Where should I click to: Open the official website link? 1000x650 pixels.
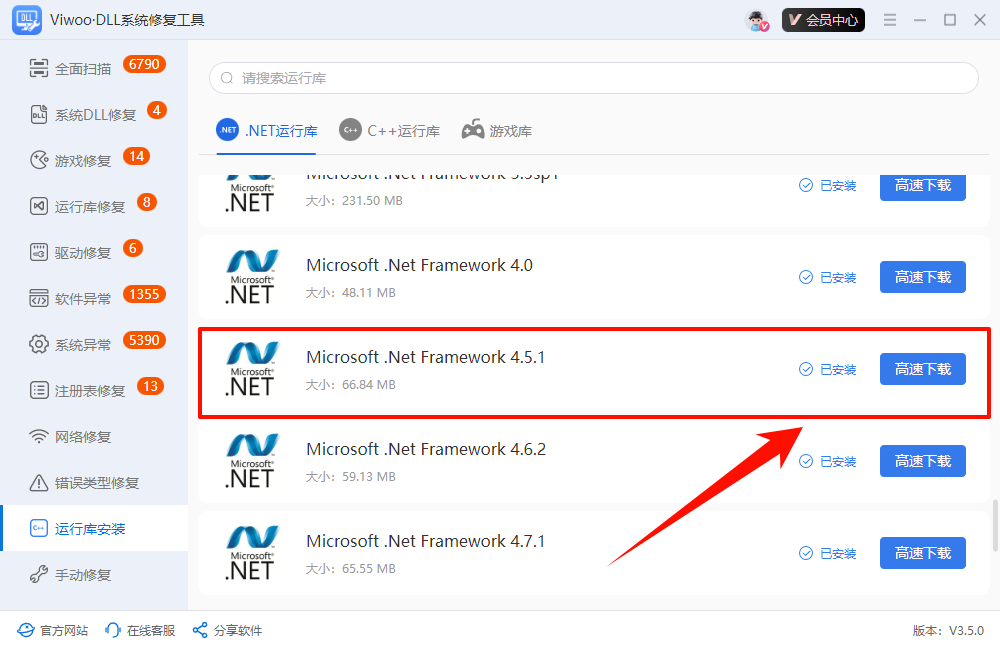point(53,631)
